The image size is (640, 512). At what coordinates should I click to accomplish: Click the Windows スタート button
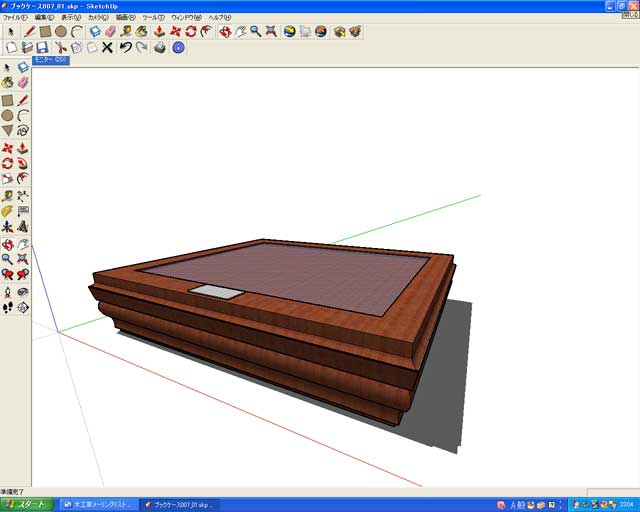[26, 505]
